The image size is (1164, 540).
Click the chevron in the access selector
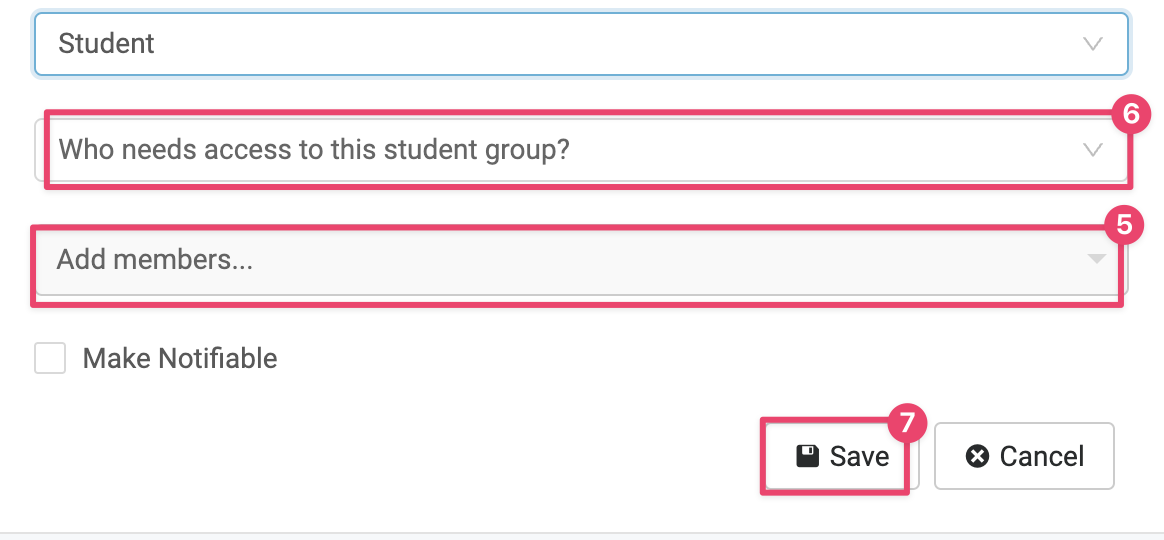tap(1092, 150)
